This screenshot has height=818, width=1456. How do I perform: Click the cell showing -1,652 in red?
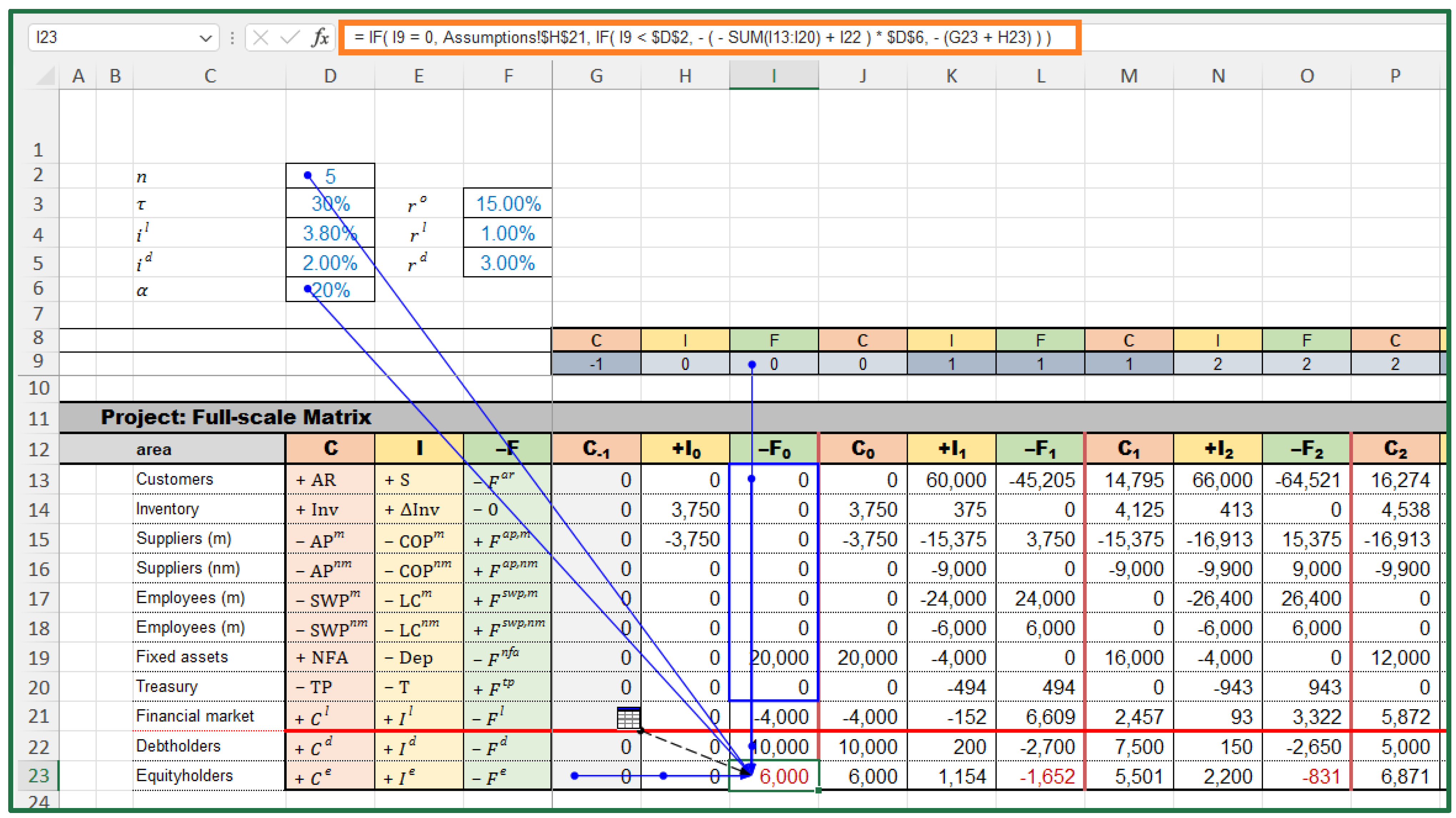click(x=1040, y=776)
